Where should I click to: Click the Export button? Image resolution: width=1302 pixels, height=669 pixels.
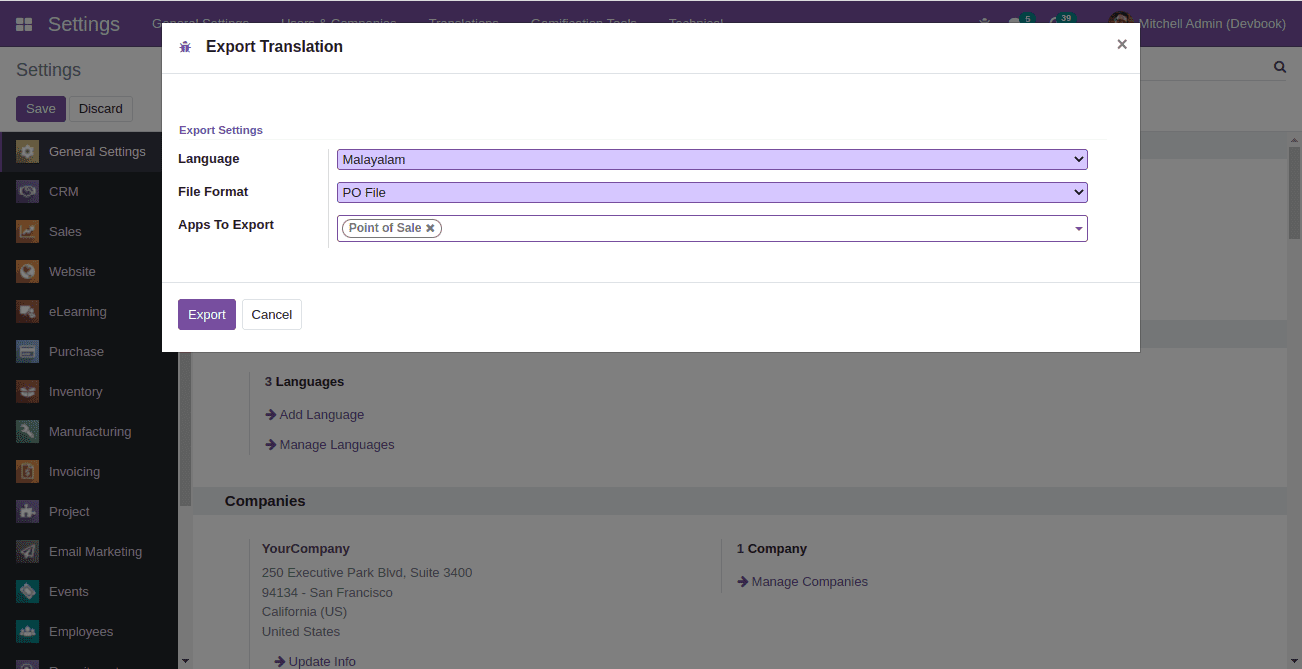(x=207, y=314)
